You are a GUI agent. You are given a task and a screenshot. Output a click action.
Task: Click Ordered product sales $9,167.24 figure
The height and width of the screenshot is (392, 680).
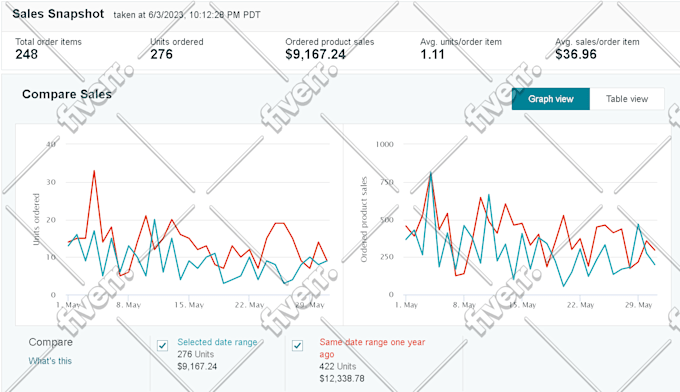tap(315, 54)
